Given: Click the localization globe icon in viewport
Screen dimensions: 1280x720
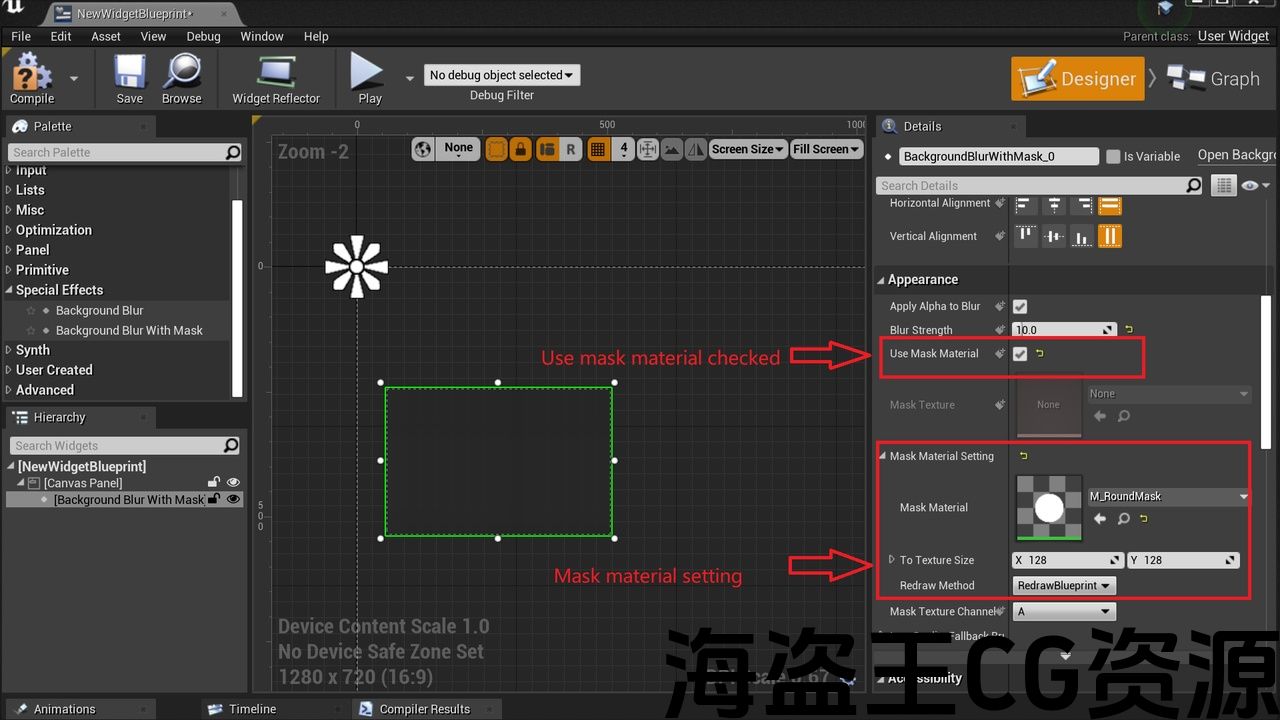Looking at the screenshot, I should click(x=423, y=149).
